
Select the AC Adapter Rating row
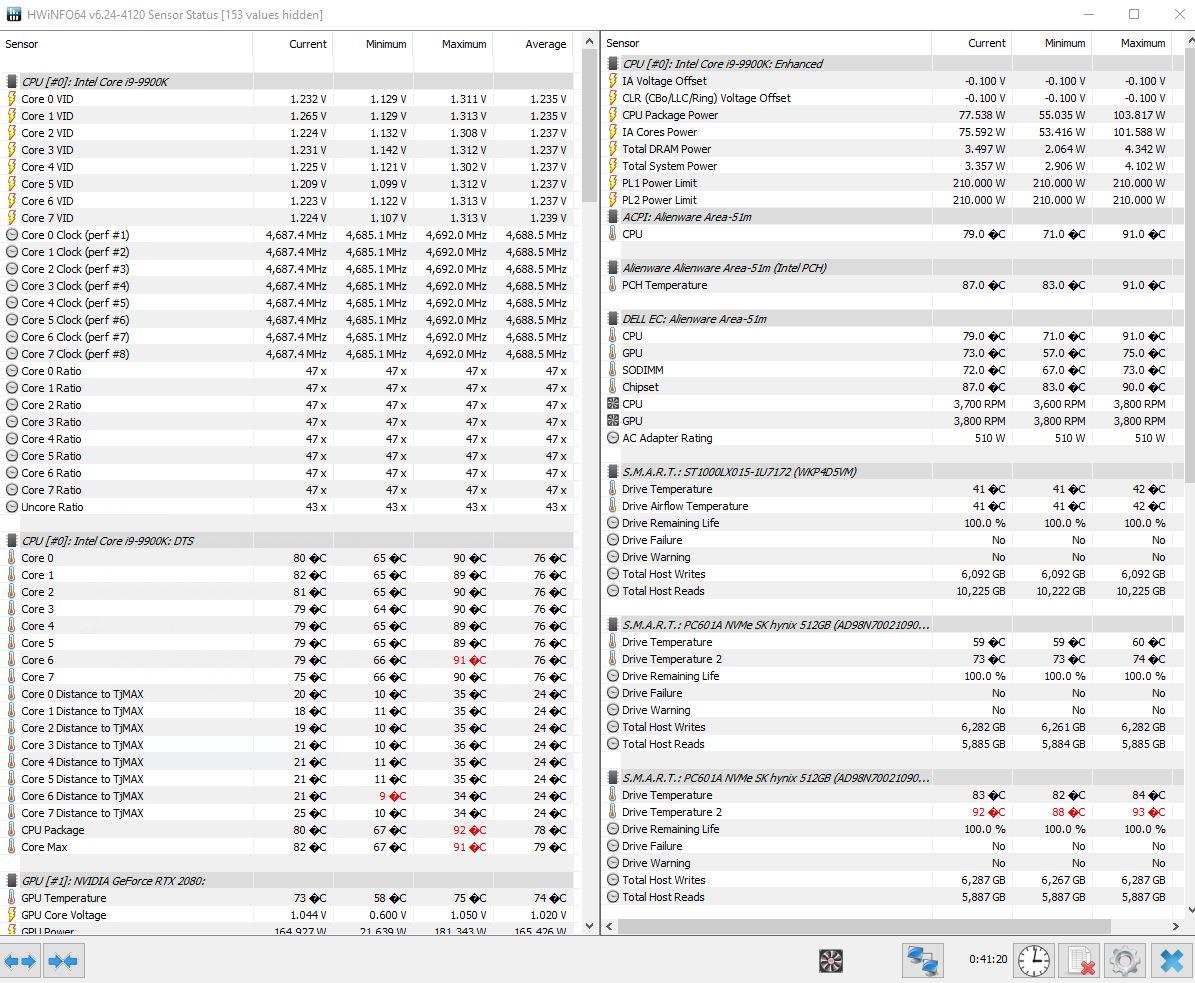667,438
